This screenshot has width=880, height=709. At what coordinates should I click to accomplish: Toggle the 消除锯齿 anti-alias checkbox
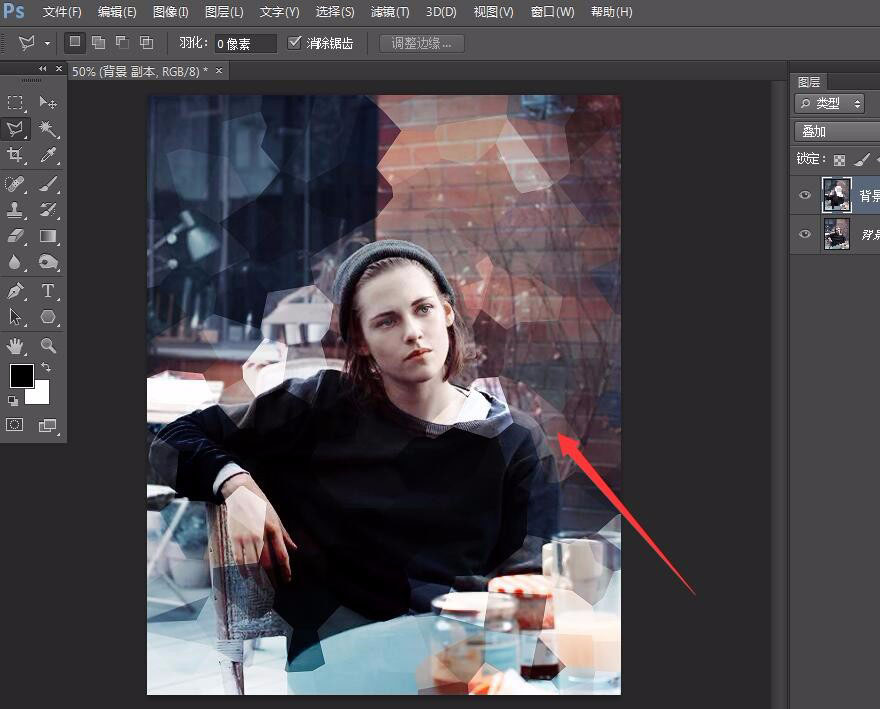pyautogui.click(x=295, y=43)
